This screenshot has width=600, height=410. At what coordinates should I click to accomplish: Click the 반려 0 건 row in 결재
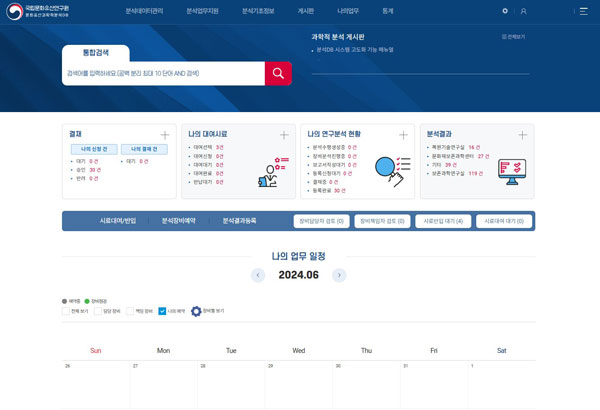pyautogui.click(x=87, y=179)
